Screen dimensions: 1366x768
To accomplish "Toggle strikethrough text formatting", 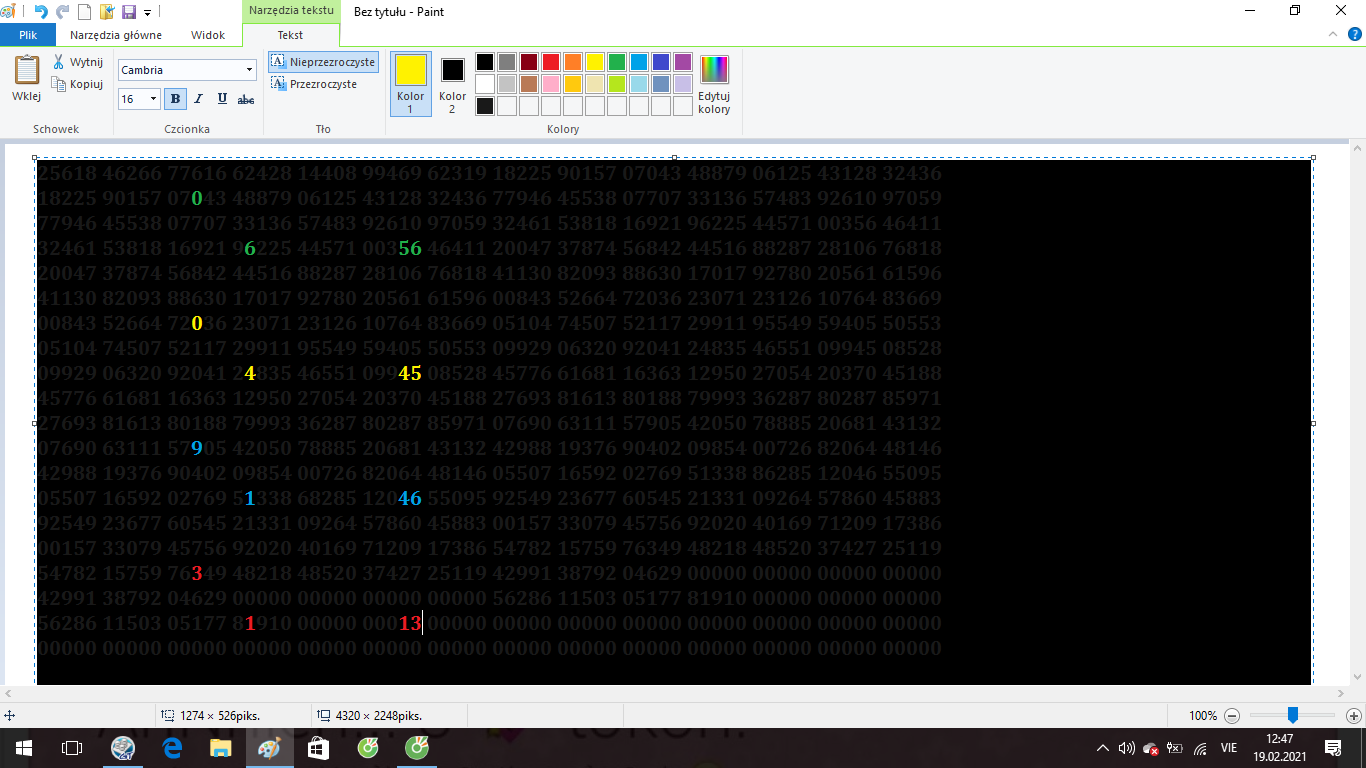I will [x=246, y=99].
